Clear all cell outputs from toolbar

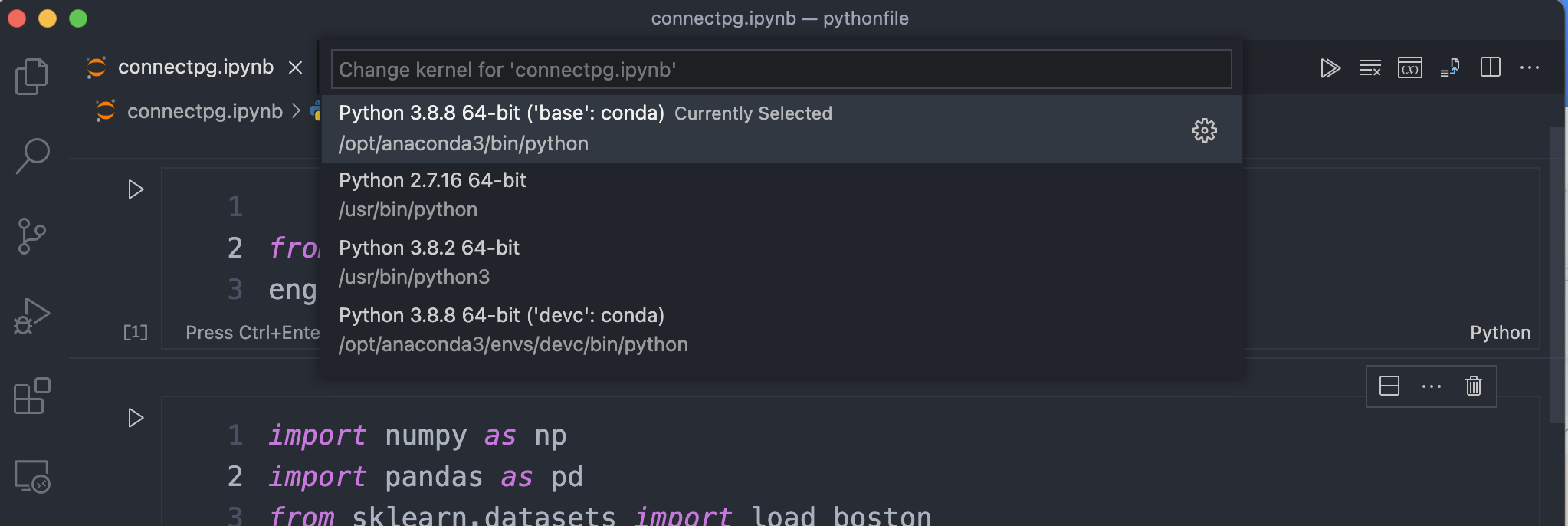(x=1370, y=68)
